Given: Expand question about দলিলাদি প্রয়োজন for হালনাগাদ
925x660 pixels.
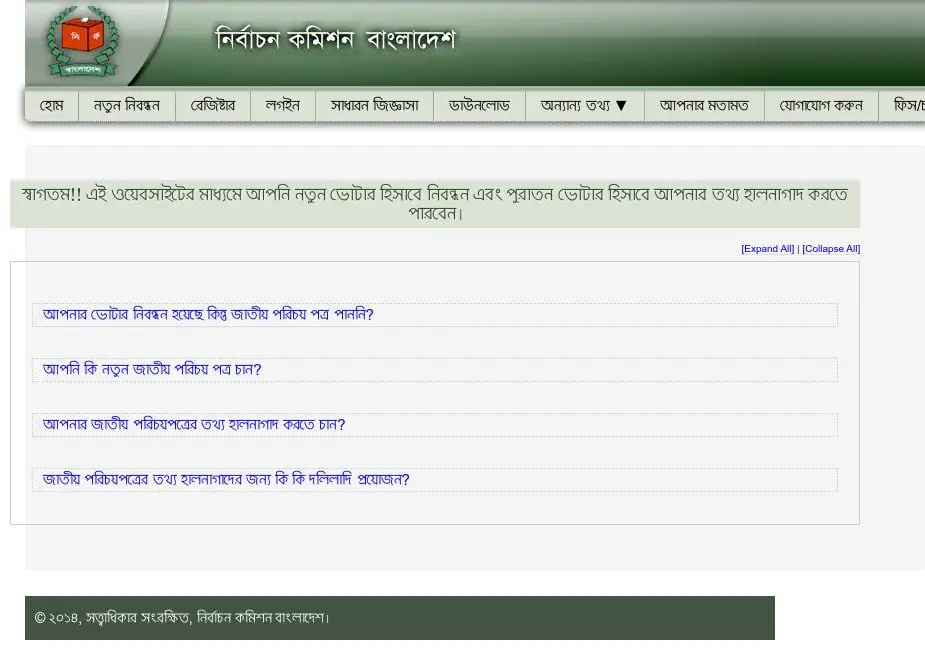Looking at the screenshot, I should coord(435,480).
